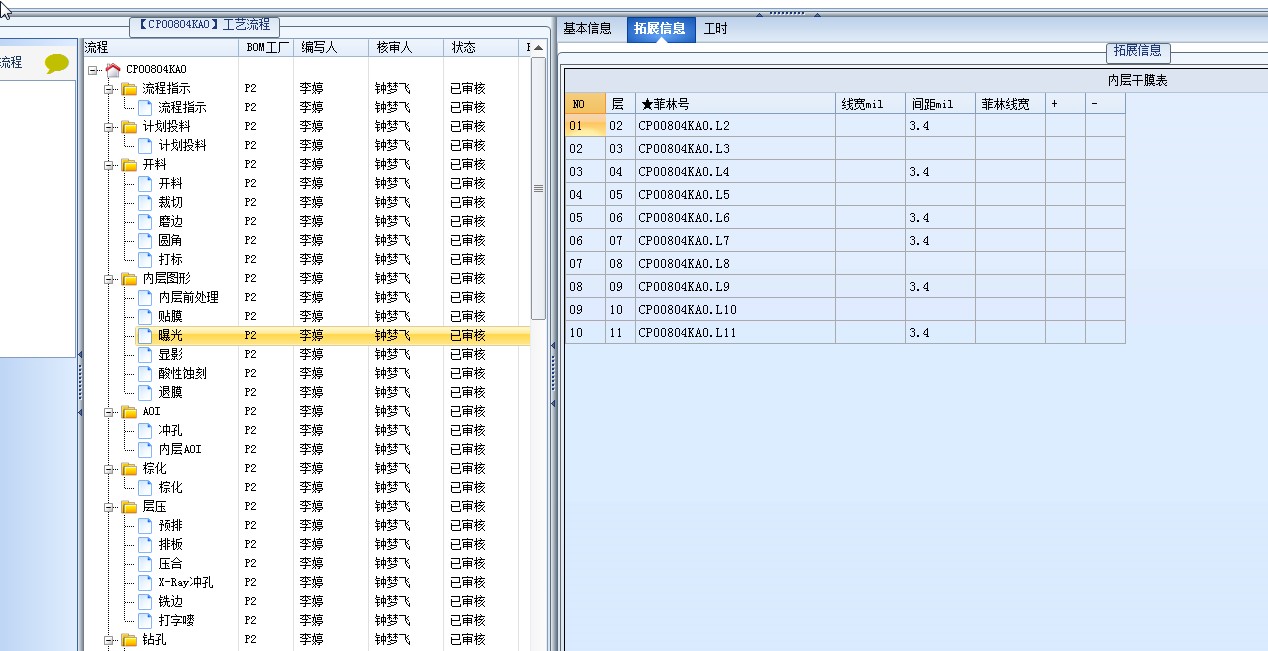Collapse the 计划投料 folder node

pos(109,127)
